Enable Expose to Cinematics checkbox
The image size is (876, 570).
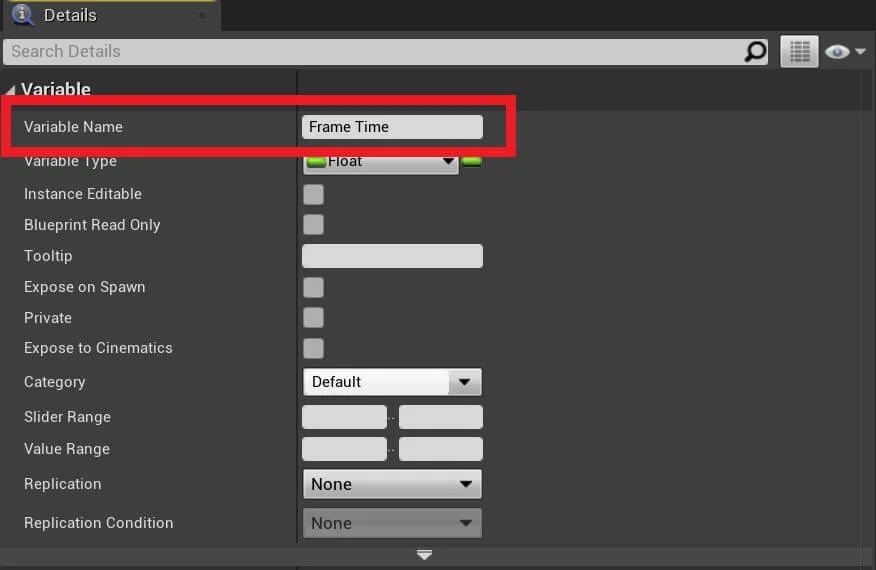[x=313, y=348]
